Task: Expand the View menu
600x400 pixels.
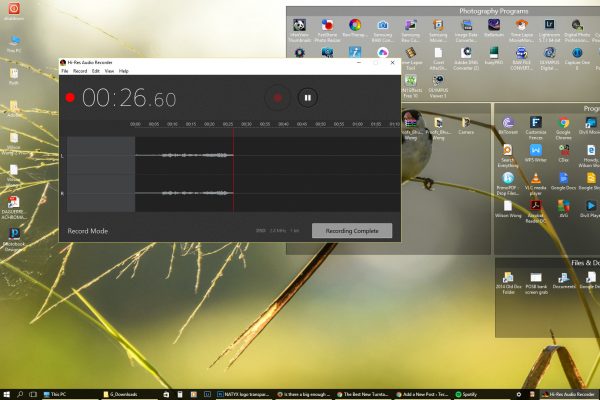Action: point(109,71)
